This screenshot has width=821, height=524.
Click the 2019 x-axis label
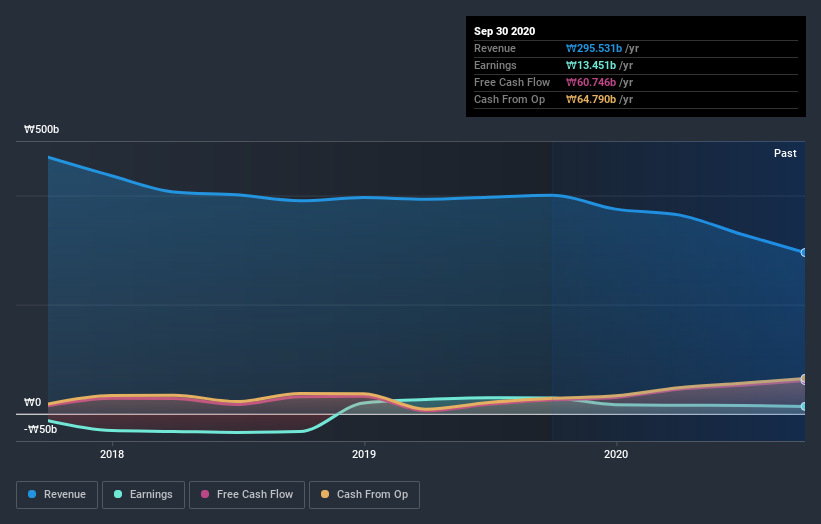coord(364,454)
